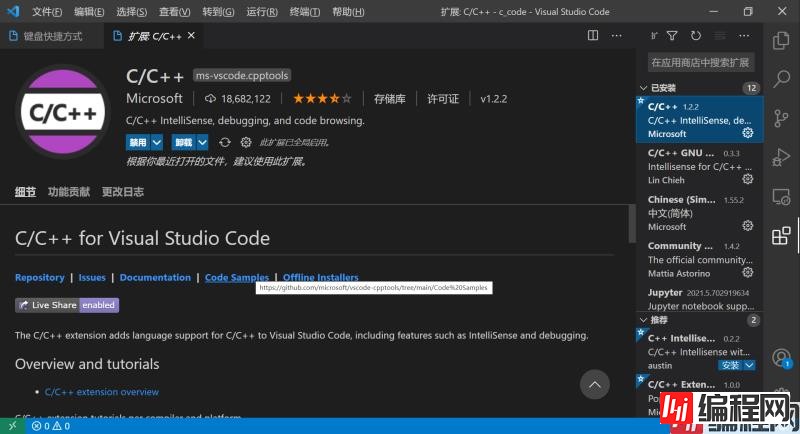Screen dimensions: 800x434
Task: Collapse the 推荐 section
Action: 644,320
